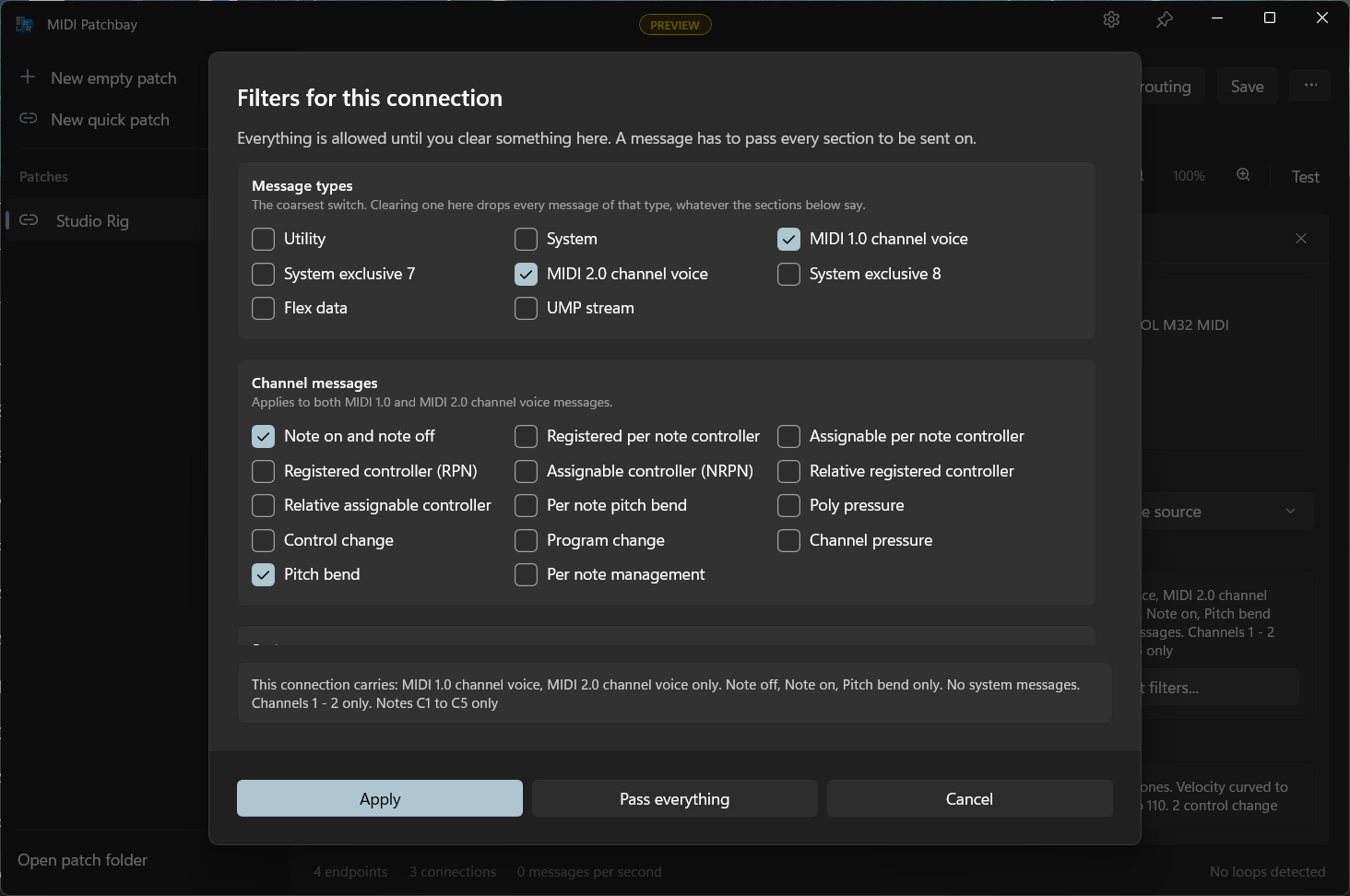Image resolution: width=1350 pixels, height=896 pixels.
Task: Check Assignable per note controller
Action: 789,436
